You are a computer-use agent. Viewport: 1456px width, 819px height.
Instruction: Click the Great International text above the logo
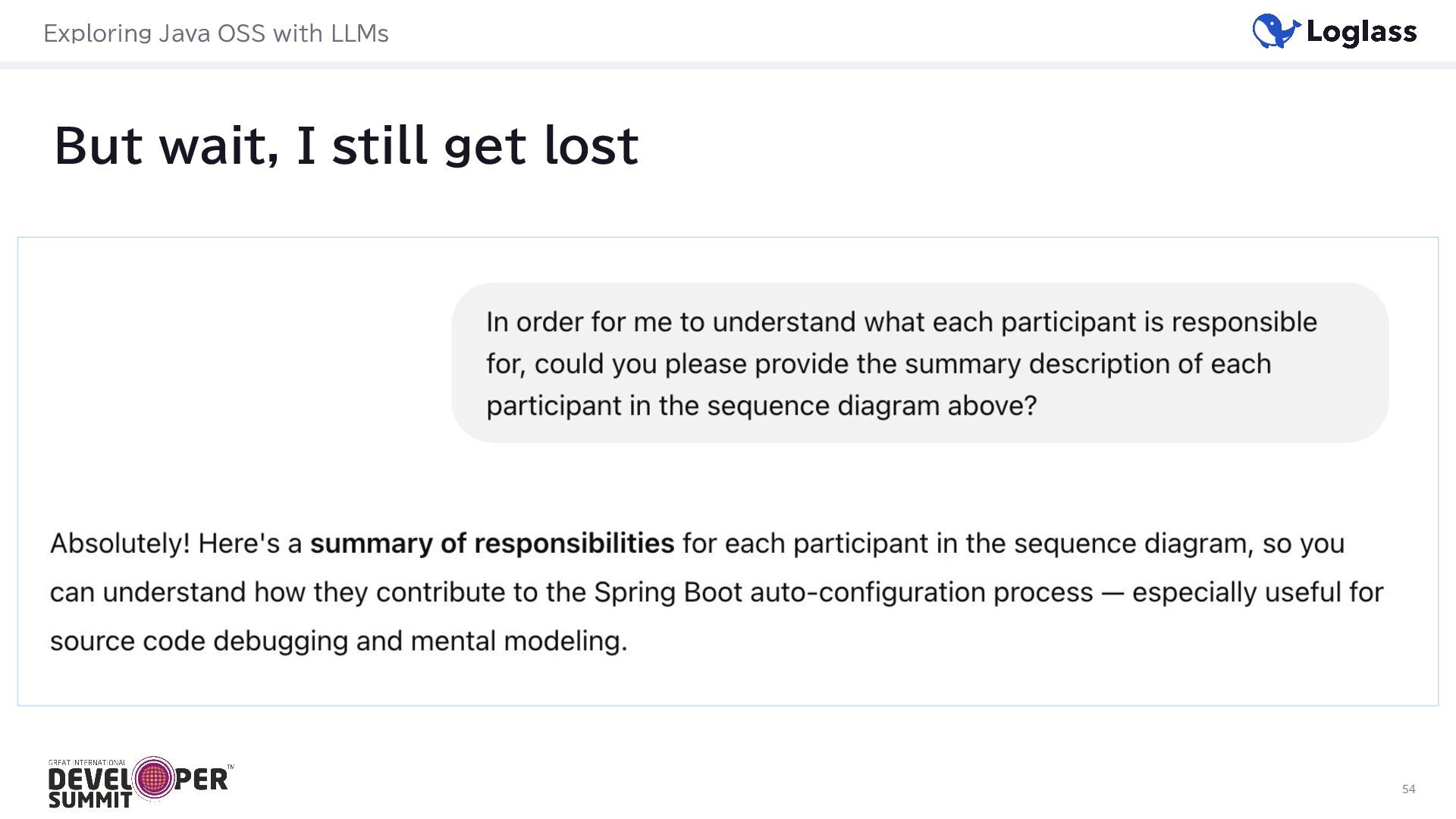(x=87, y=763)
